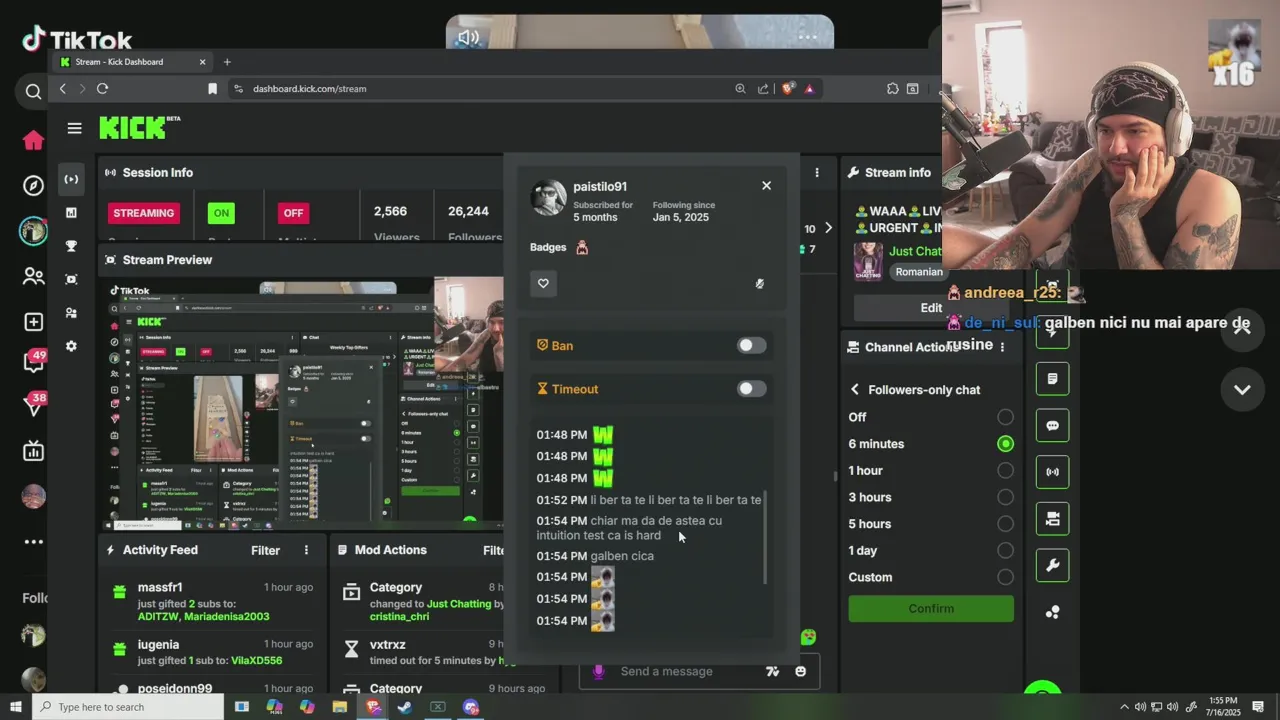
Task: Toggle the Ban switch for paistilo91
Action: 751,345
